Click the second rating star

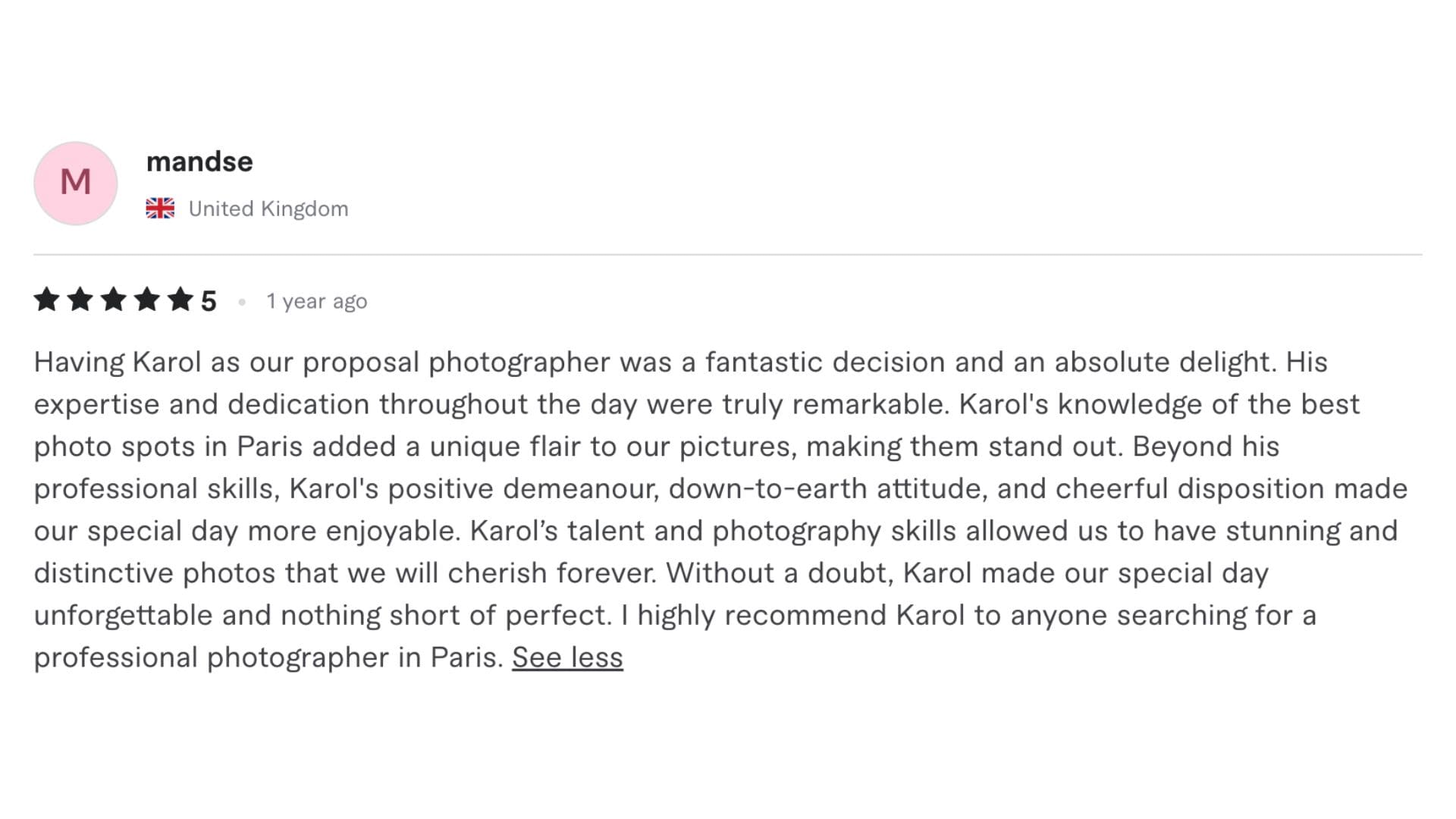point(80,300)
